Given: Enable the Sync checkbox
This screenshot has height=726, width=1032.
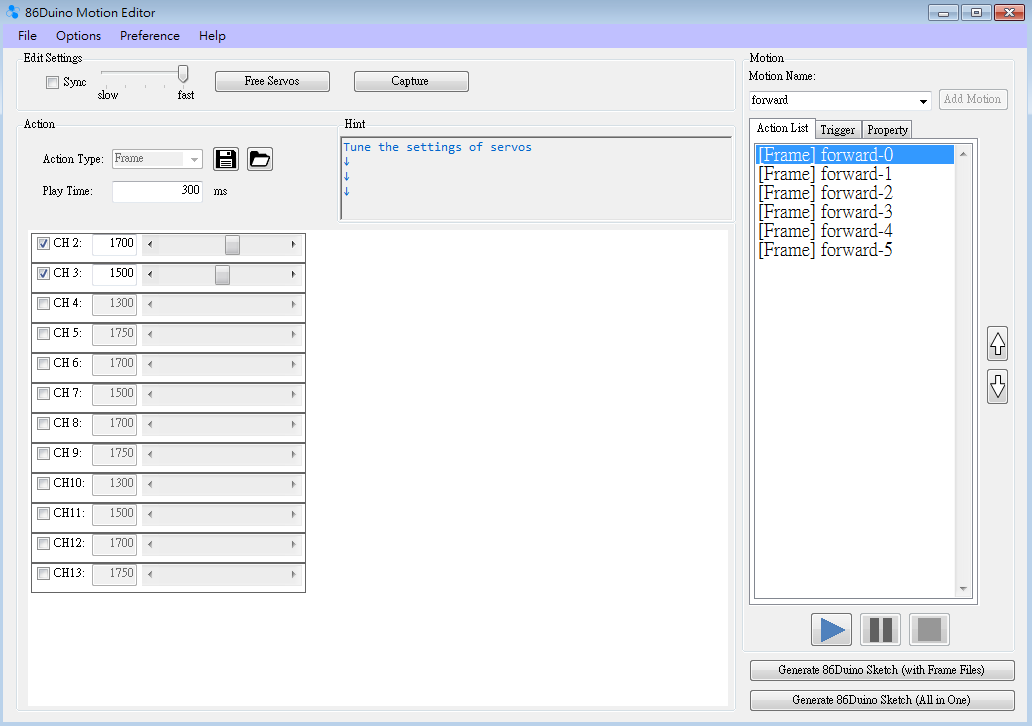Looking at the screenshot, I should (x=53, y=82).
